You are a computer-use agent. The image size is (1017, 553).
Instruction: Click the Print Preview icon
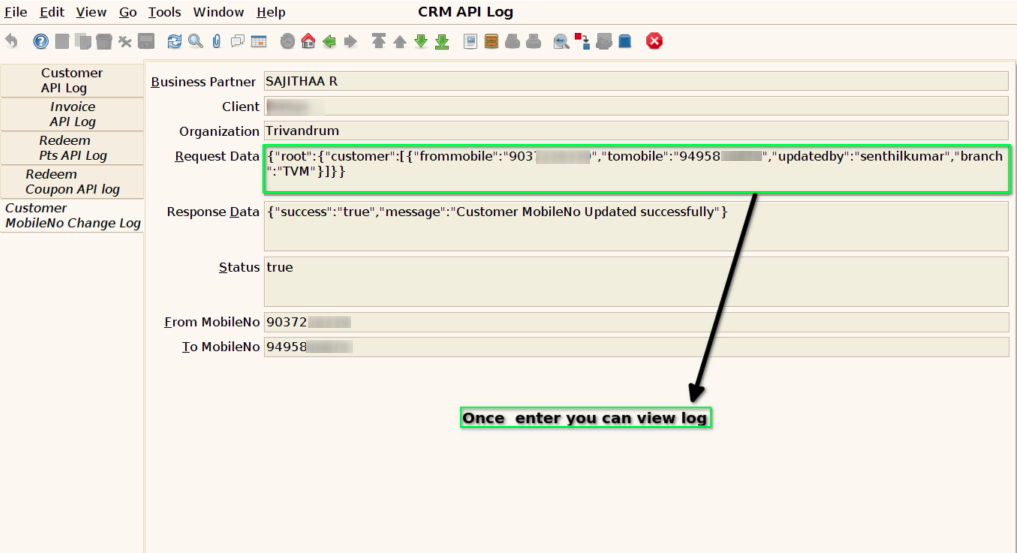click(512, 41)
